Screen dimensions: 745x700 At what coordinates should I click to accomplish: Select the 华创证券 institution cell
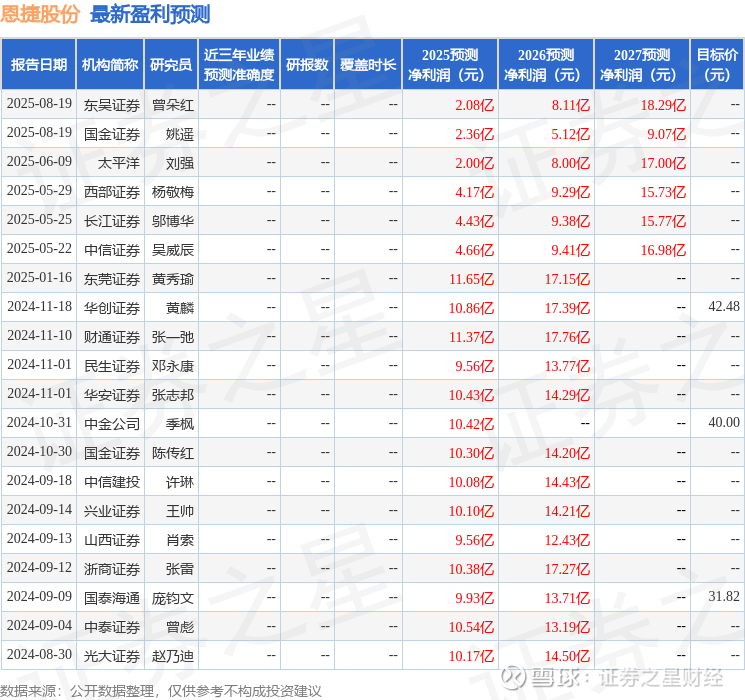coord(112,308)
